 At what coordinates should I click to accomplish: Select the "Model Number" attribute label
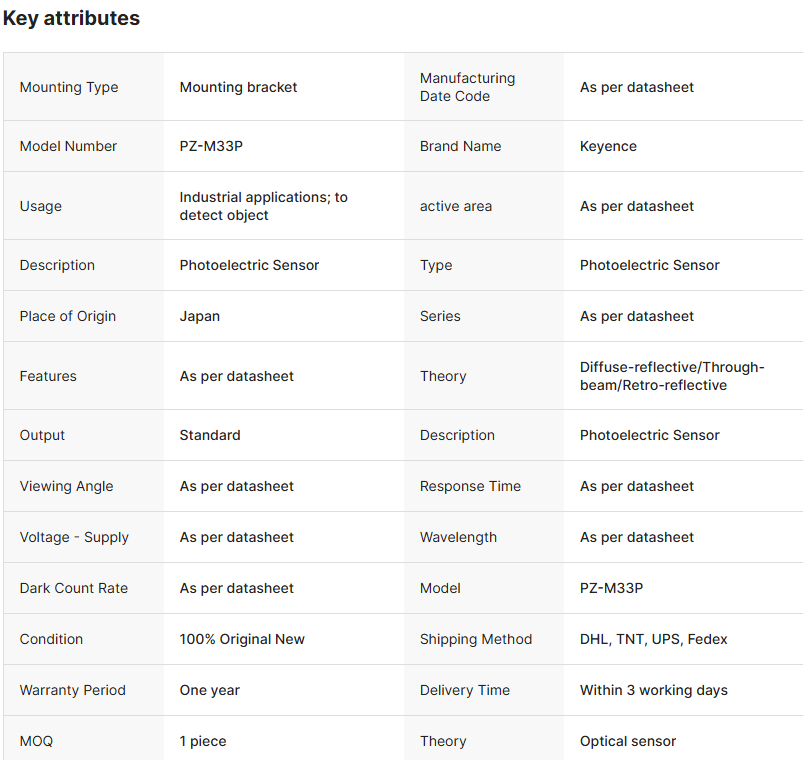tap(68, 146)
